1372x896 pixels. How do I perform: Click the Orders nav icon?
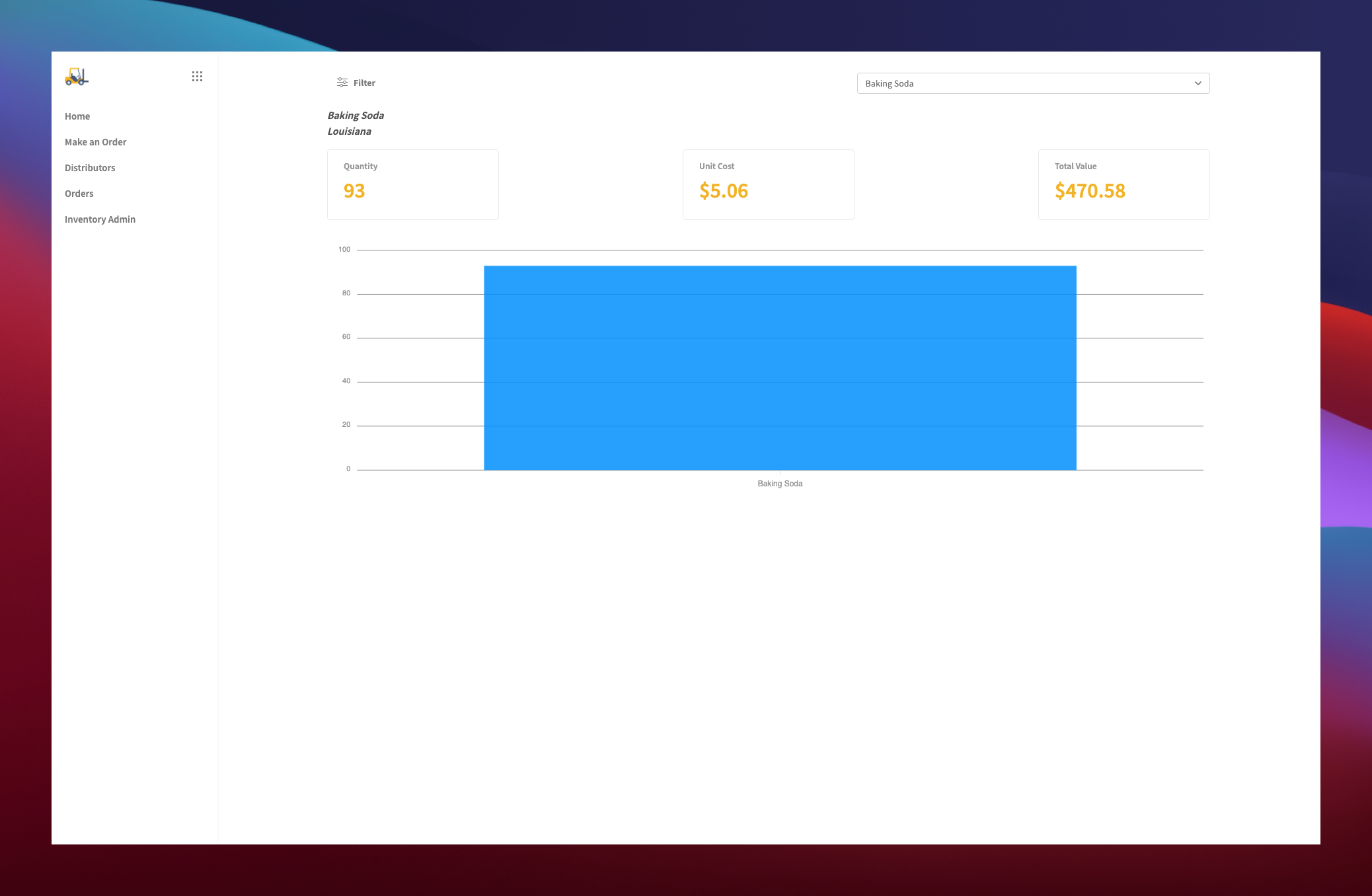[x=79, y=193]
